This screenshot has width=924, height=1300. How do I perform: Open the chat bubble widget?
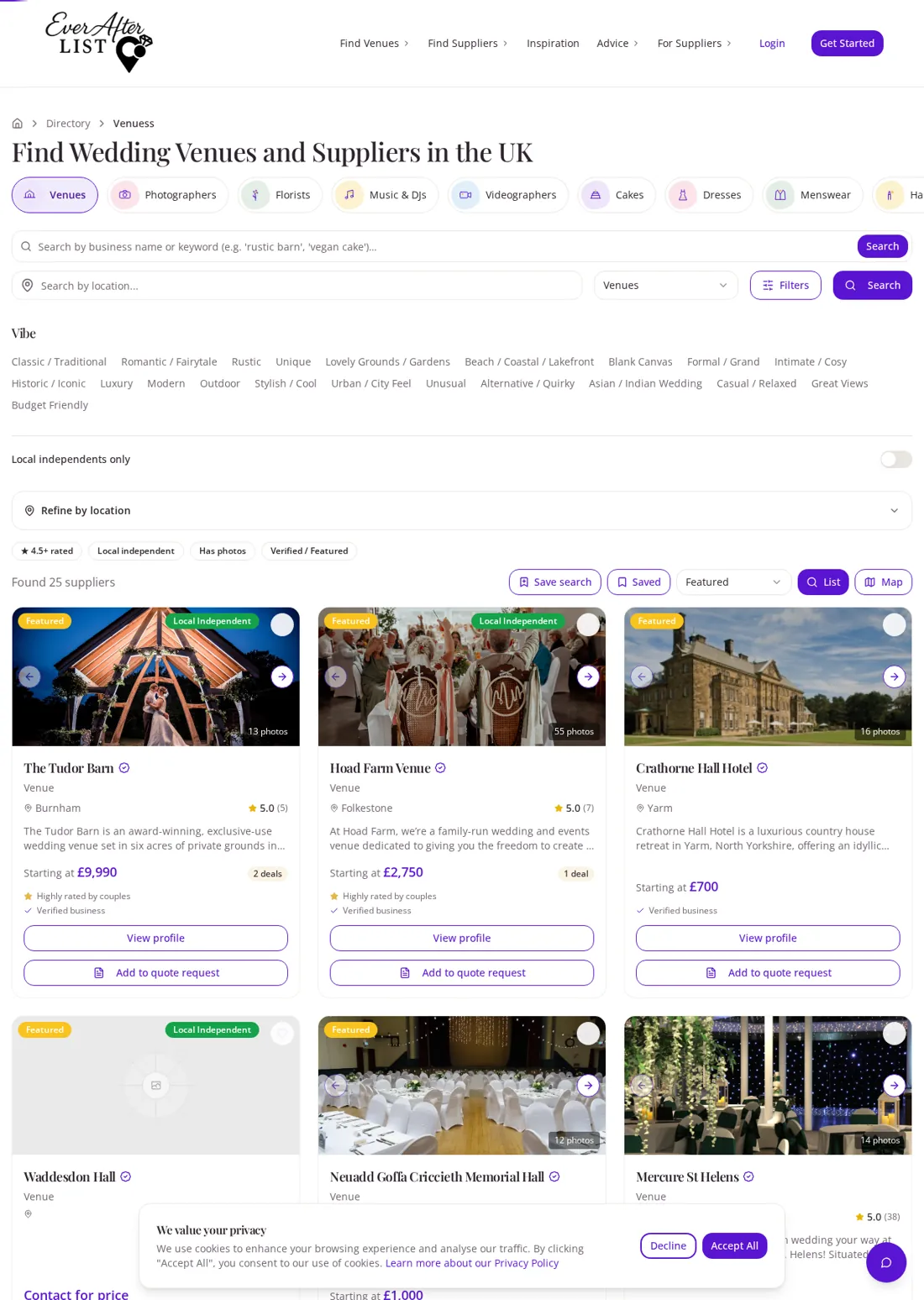pyautogui.click(x=886, y=1262)
